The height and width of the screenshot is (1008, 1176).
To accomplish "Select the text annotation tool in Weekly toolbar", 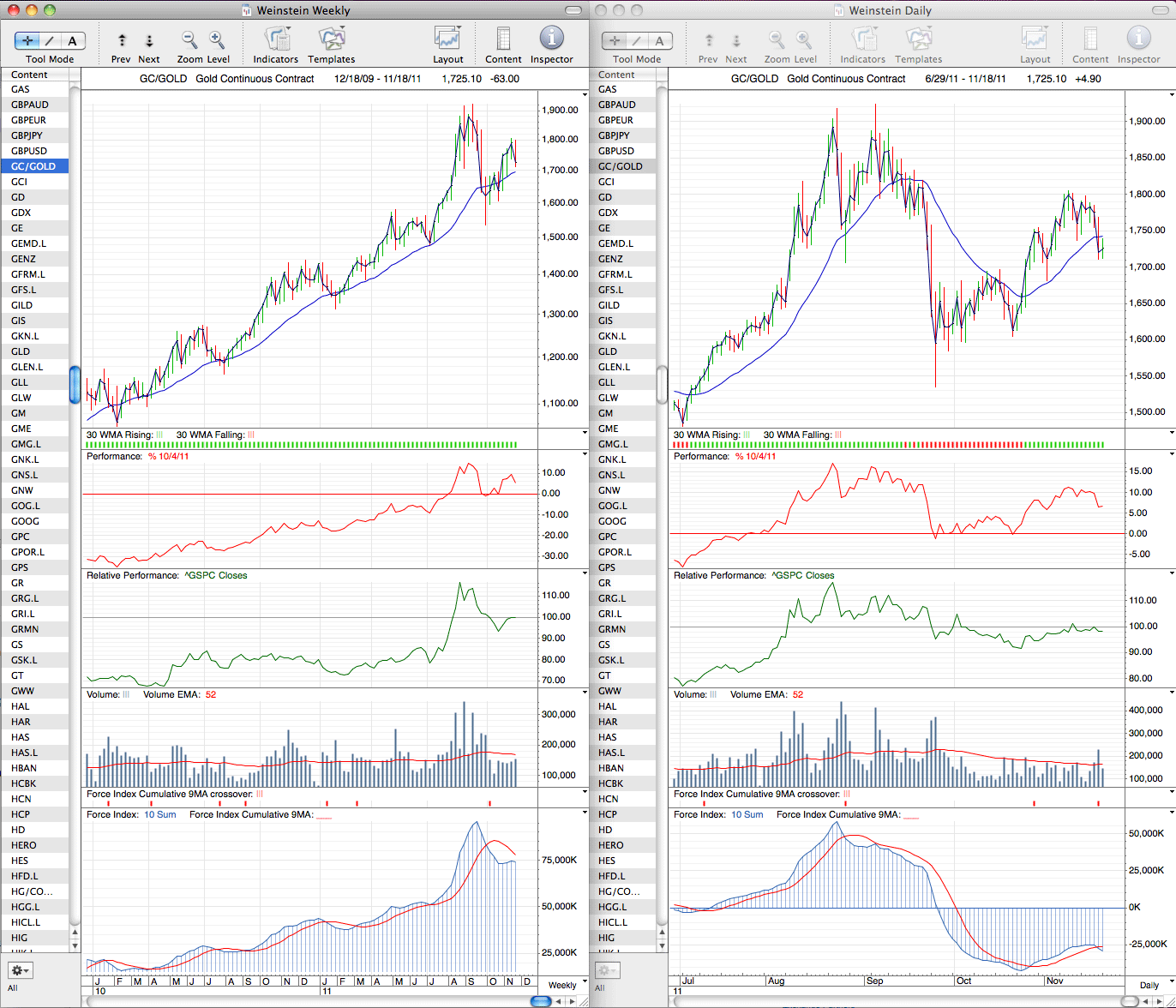I will (x=73, y=40).
